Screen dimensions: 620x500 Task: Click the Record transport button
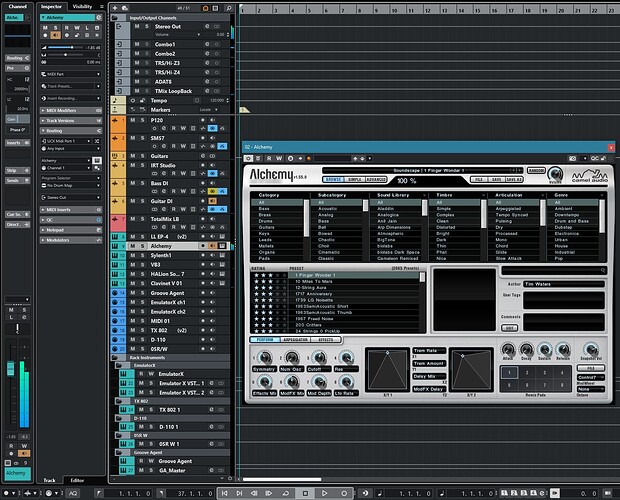tap(344, 493)
